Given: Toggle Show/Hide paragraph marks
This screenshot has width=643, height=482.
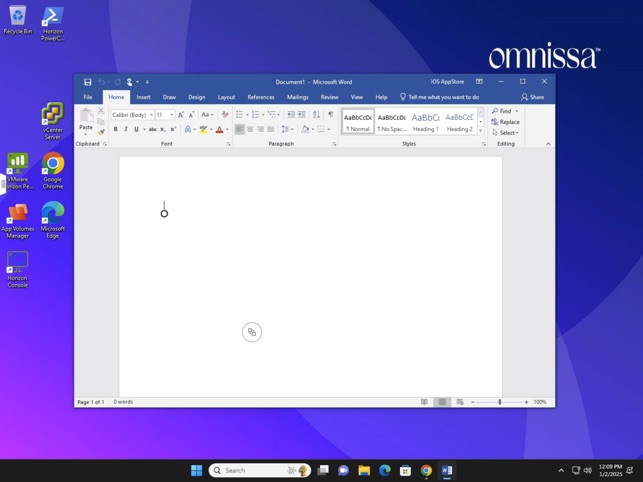Looking at the screenshot, I should click(x=331, y=114).
